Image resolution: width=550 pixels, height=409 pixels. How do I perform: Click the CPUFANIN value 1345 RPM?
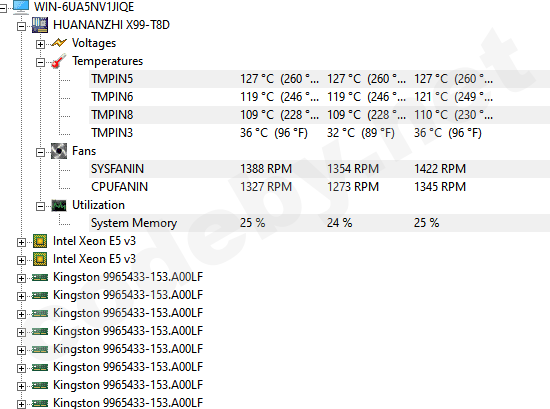(440, 187)
